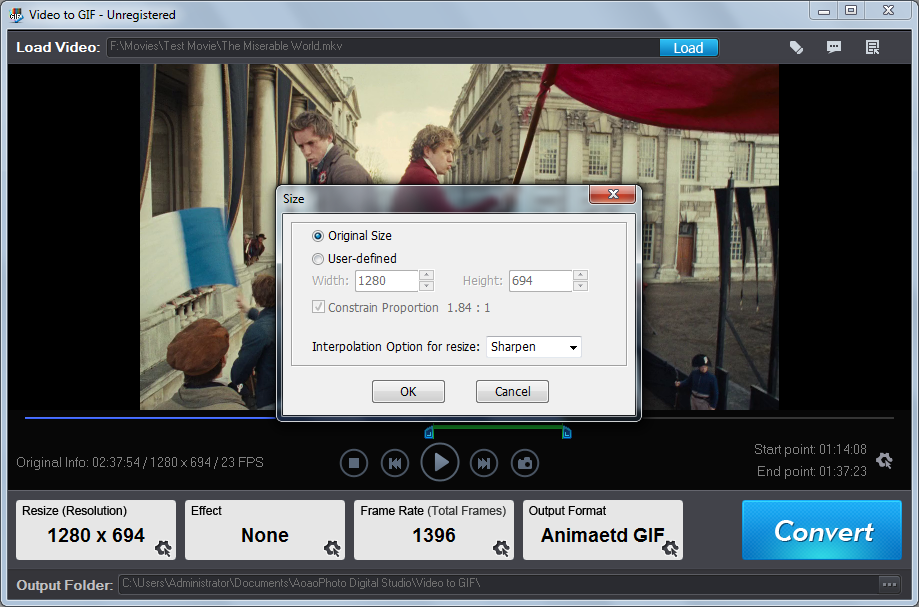This screenshot has height=607, width=919.
Task: Decrease Height with down stepper arrow
Action: pyautogui.click(x=580, y=286)
